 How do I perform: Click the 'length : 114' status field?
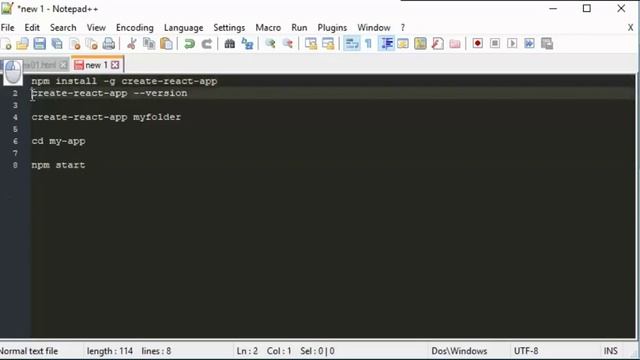[x=109, y=351]
